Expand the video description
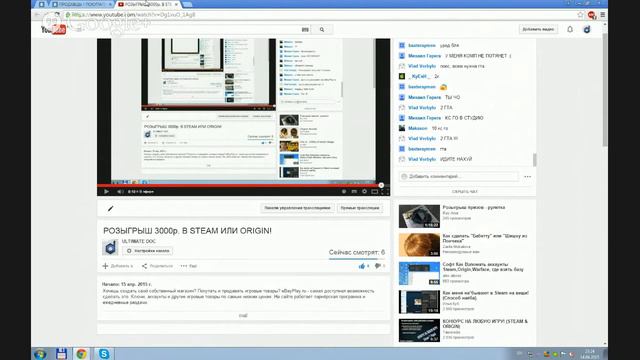 click(243, 316)
